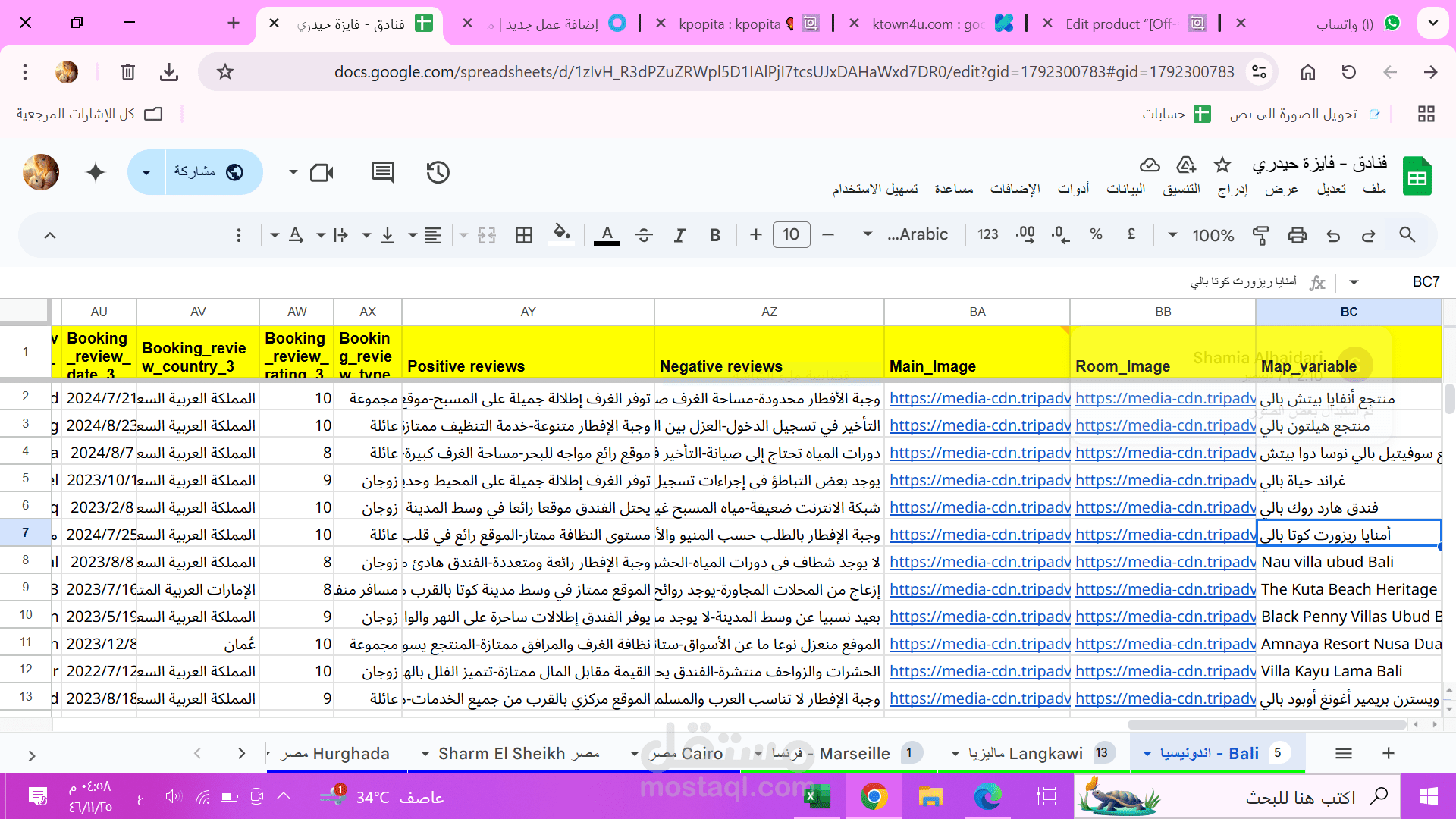Image resolution: width=1456 pixels, height=819 pixels.
Task: Expand the share options arrow
Action: (x=146, y=172)
